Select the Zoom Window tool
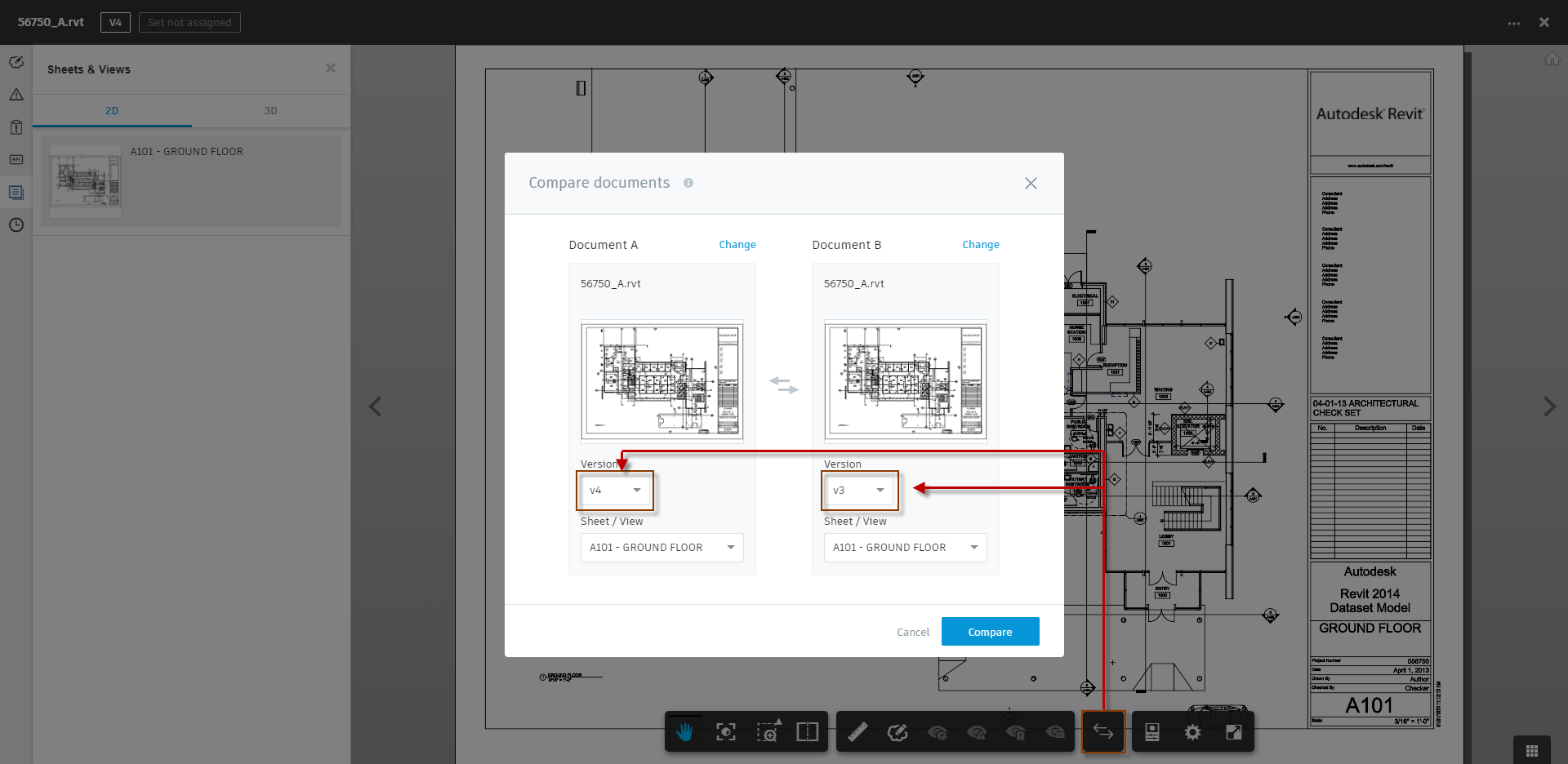 768,731
